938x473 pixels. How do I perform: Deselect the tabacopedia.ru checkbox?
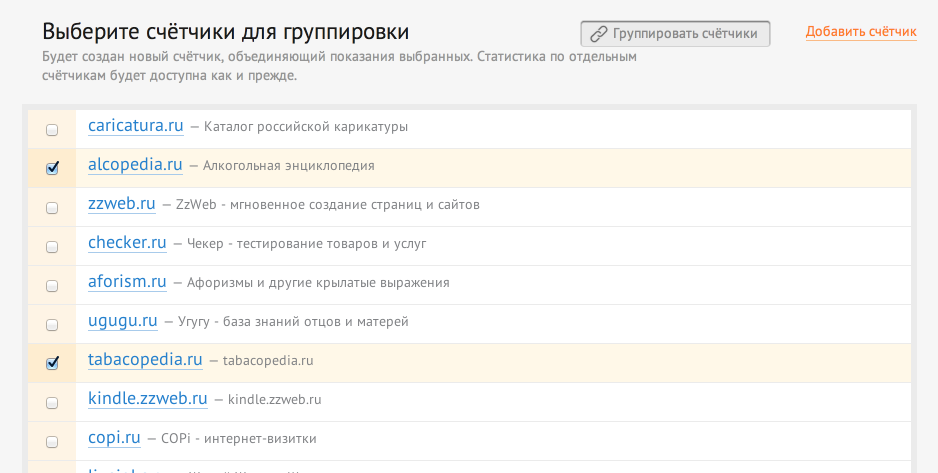[x=52, y=363]
